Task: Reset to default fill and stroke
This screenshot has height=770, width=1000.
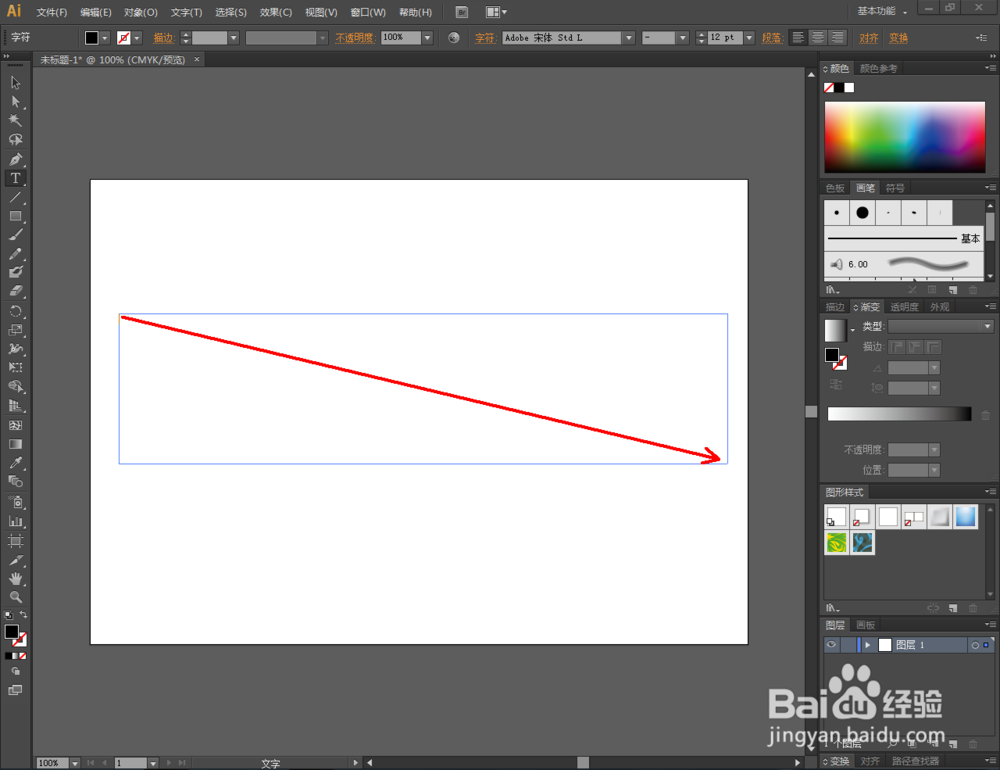Action: [8, 616]
